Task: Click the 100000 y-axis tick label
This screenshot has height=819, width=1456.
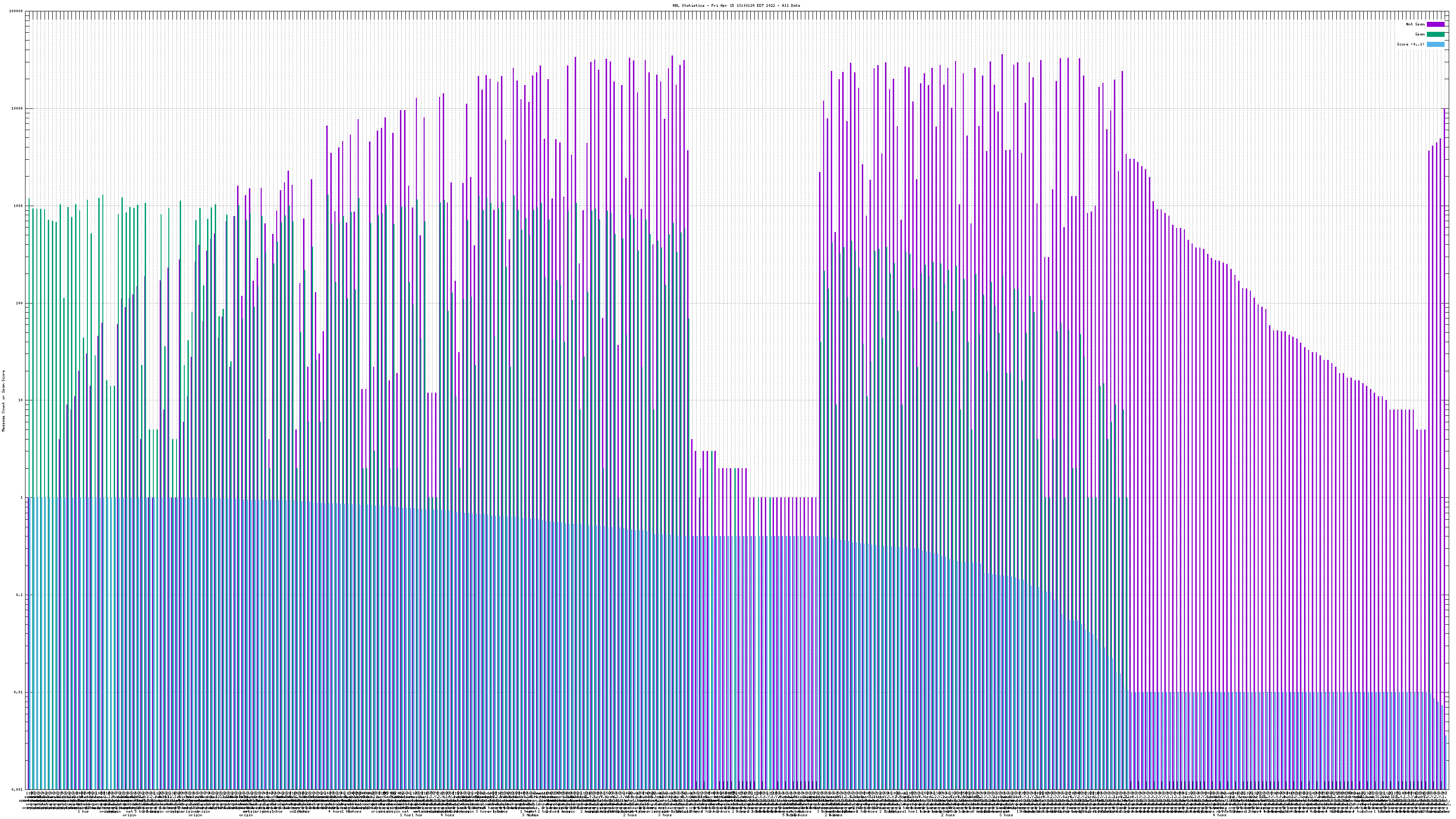Action: click(16, 11)
